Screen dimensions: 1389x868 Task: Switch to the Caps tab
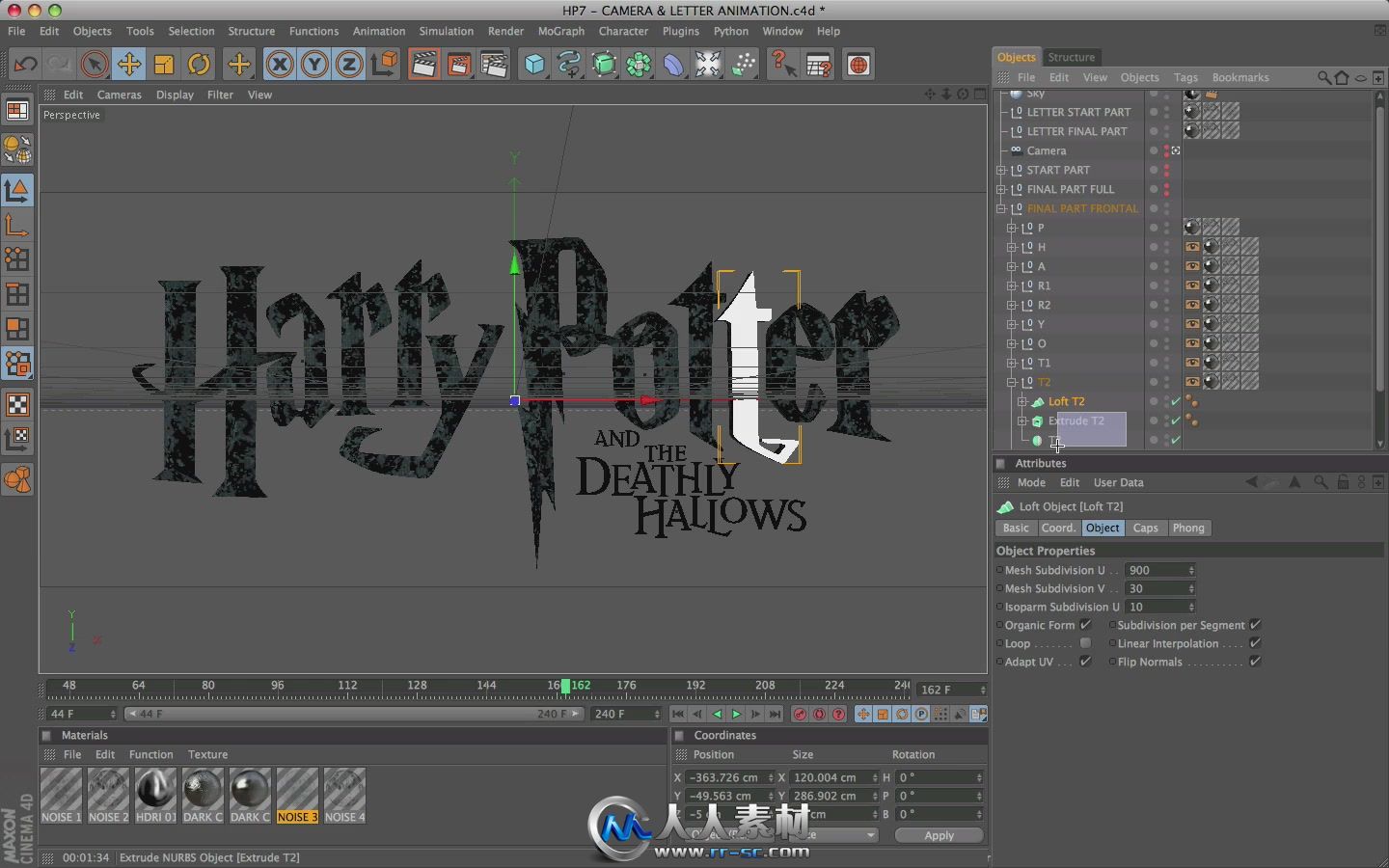(x=1145, y=528)
